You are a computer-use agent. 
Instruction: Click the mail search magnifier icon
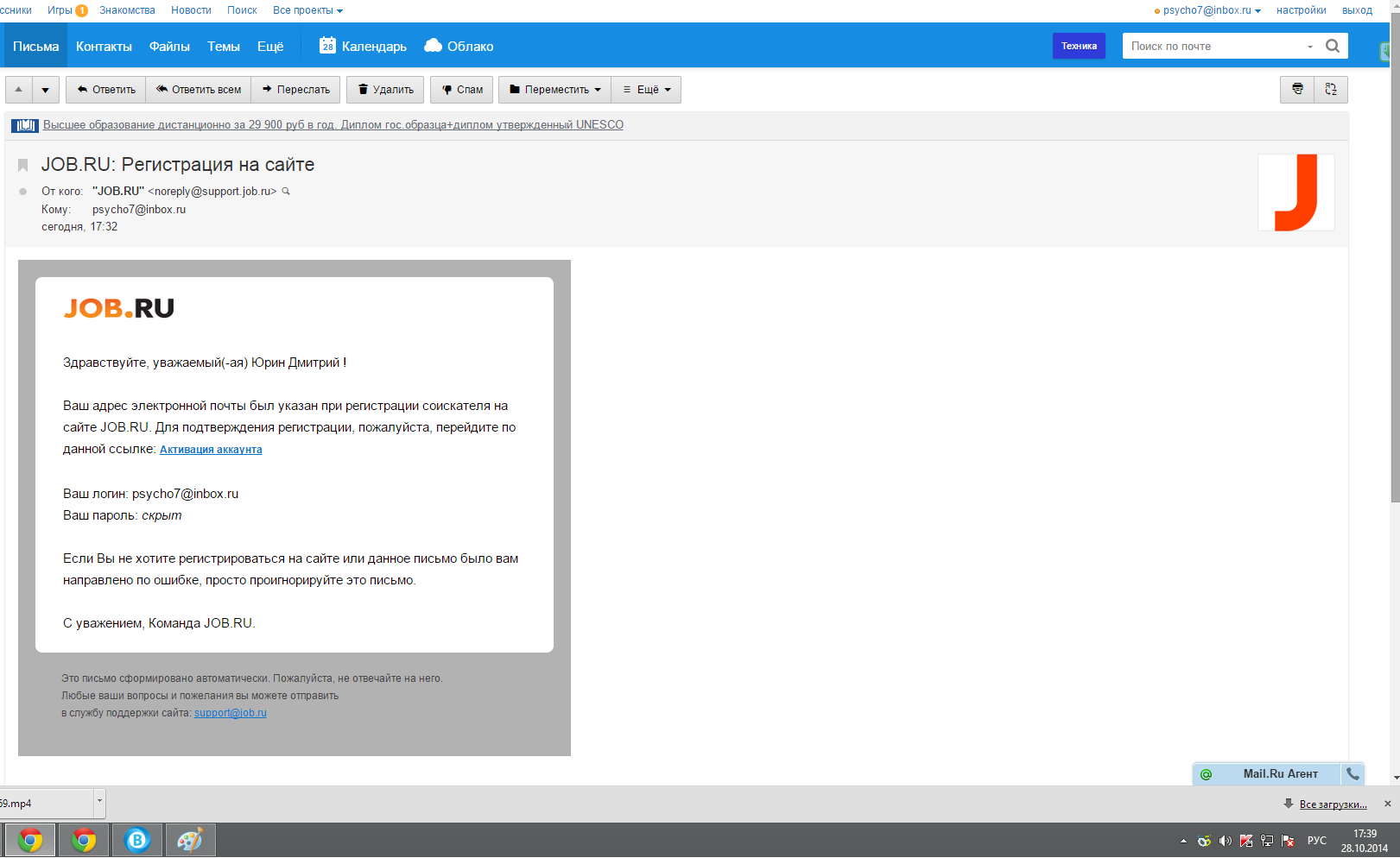click(1333, 47)
